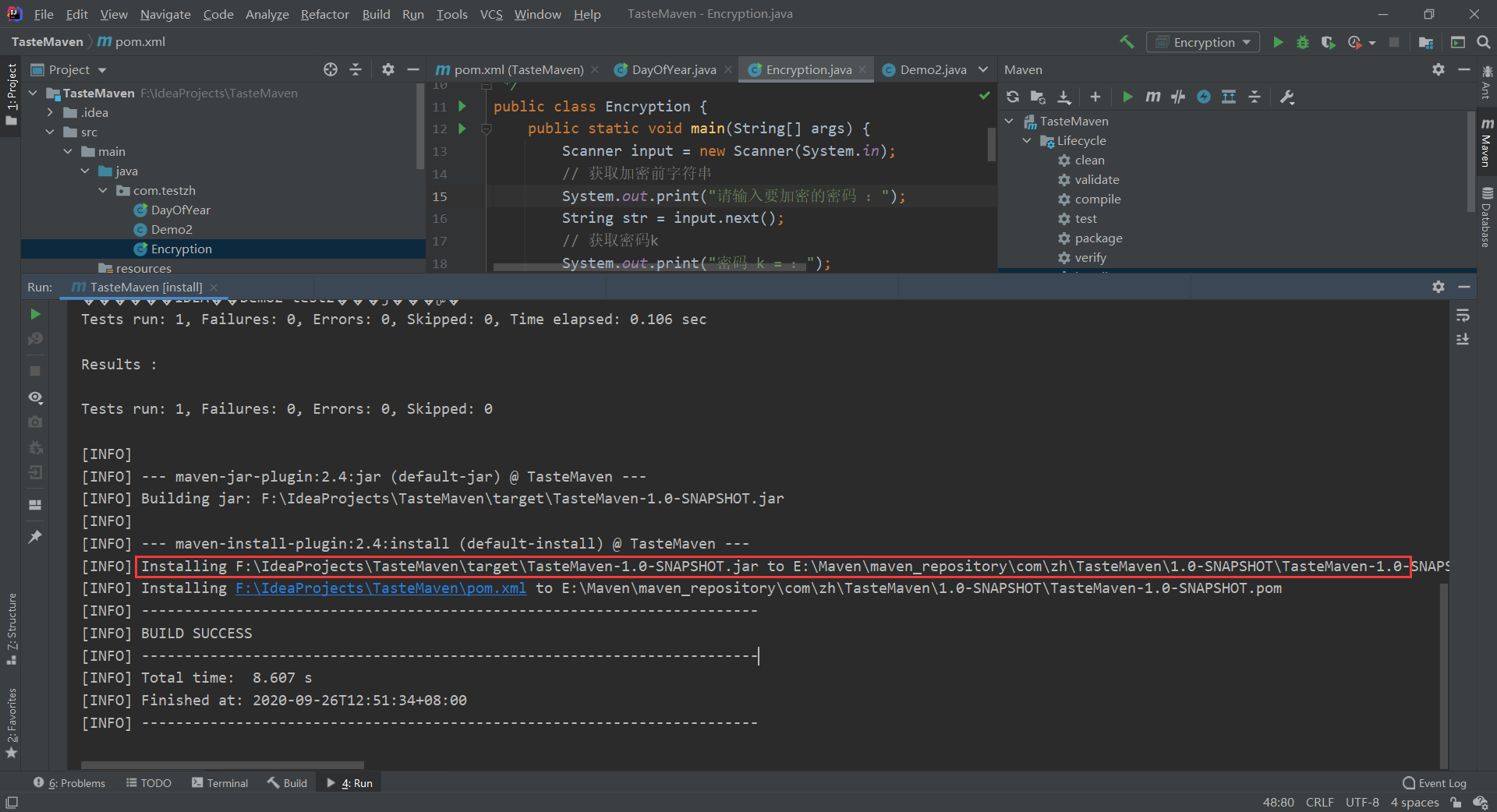This screenshot has height=812, width=1497.
Task: Select Demo2 class in project tree
Action: pyautogui.click(x=172, y=229)
